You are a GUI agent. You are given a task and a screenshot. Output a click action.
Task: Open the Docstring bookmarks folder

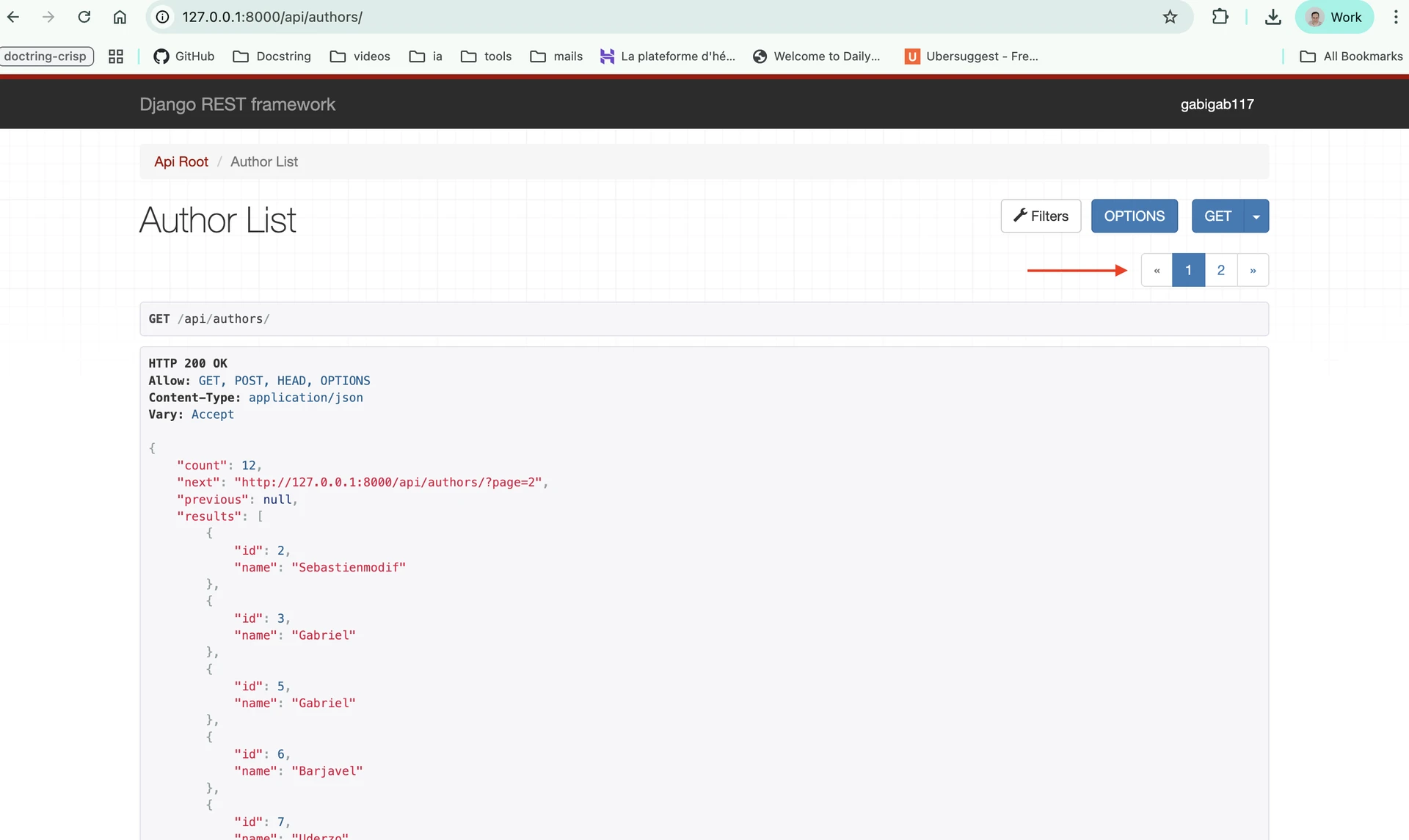(x=272, y=56)
